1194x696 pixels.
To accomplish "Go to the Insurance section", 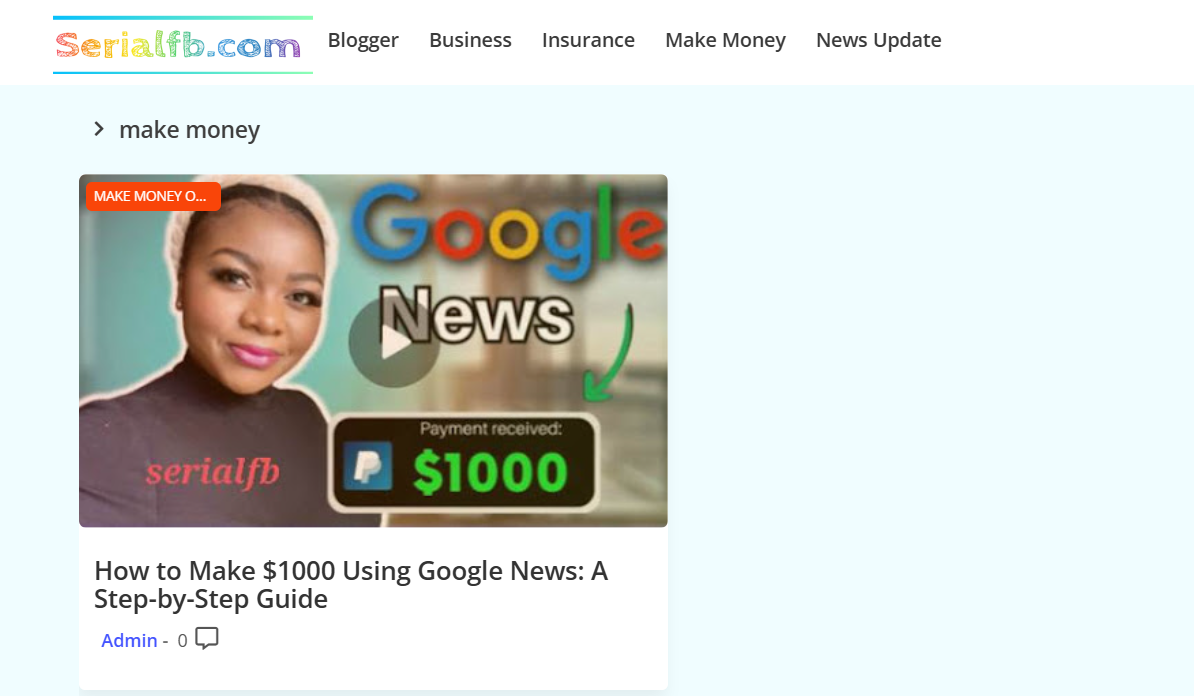I will 588,40.
